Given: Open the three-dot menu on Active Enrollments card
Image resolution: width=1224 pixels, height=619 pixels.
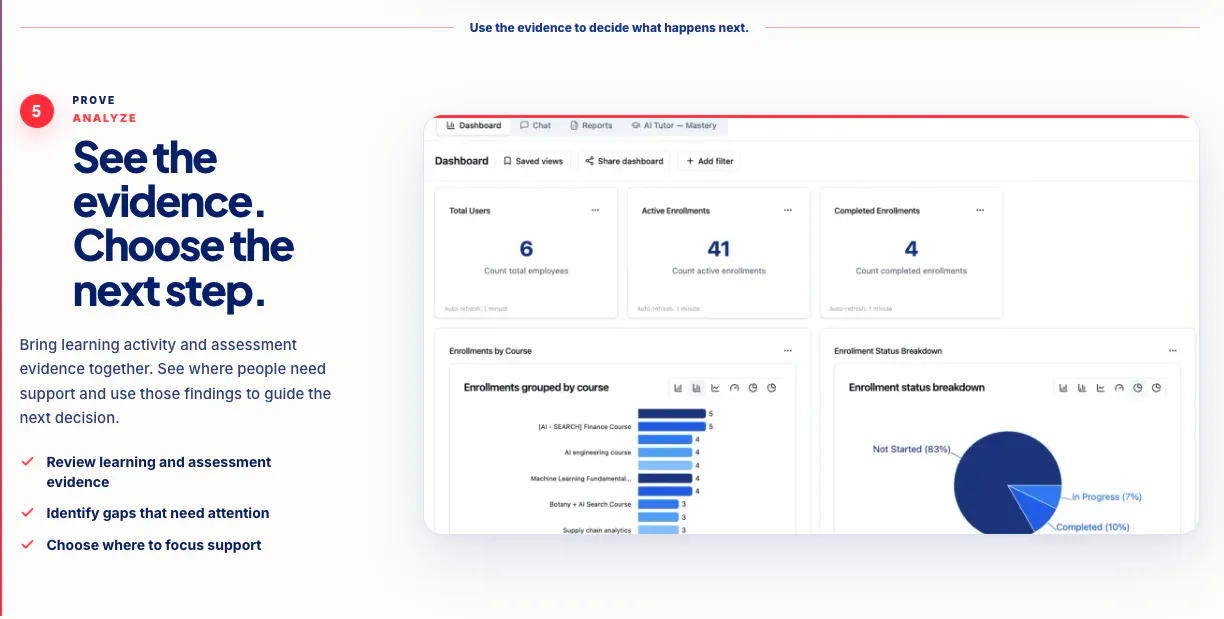Looking at the screenshot, I should click(x=788, y=210).
